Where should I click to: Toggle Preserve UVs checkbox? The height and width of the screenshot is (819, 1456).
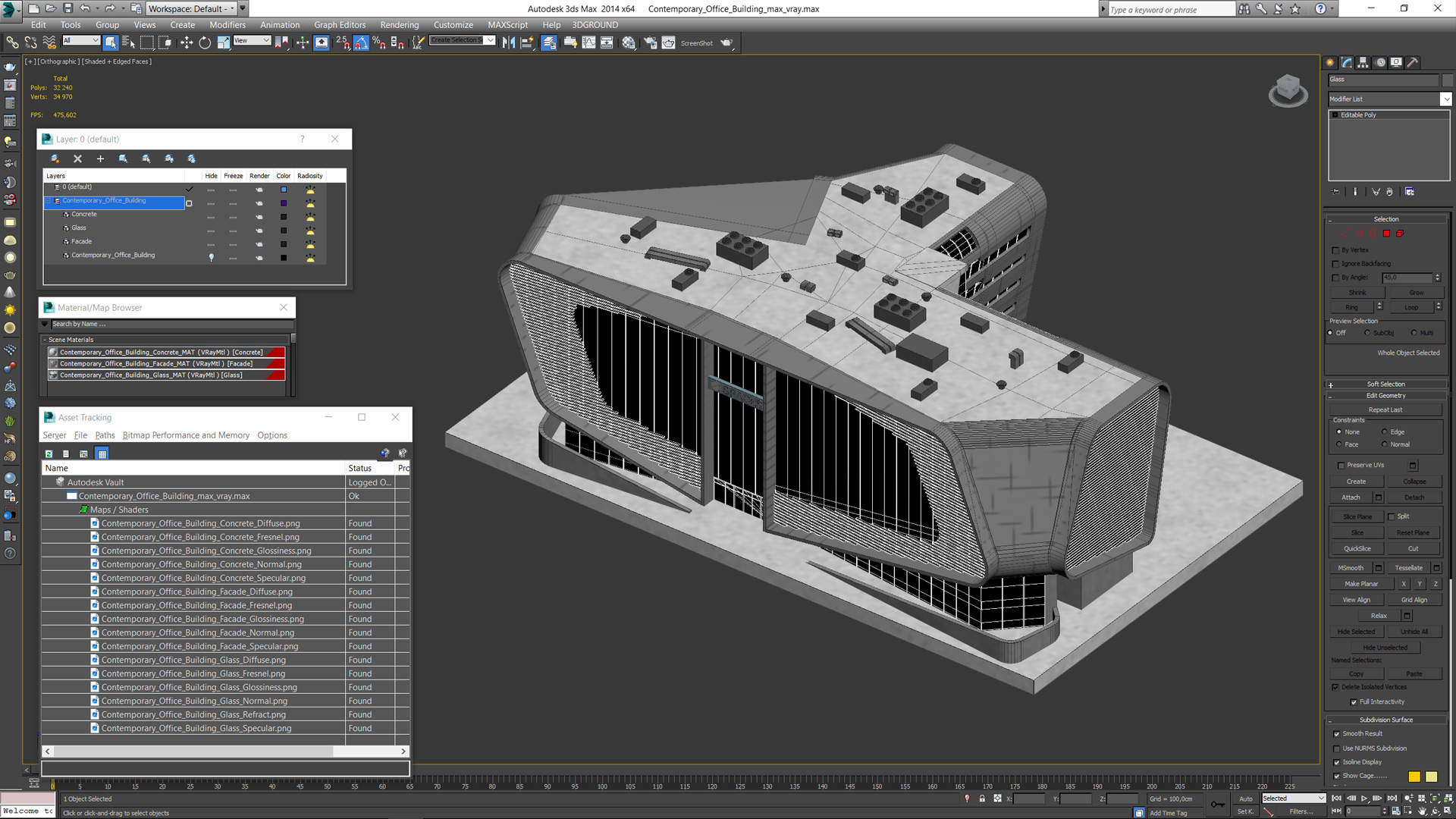(x=1341, y=466)
